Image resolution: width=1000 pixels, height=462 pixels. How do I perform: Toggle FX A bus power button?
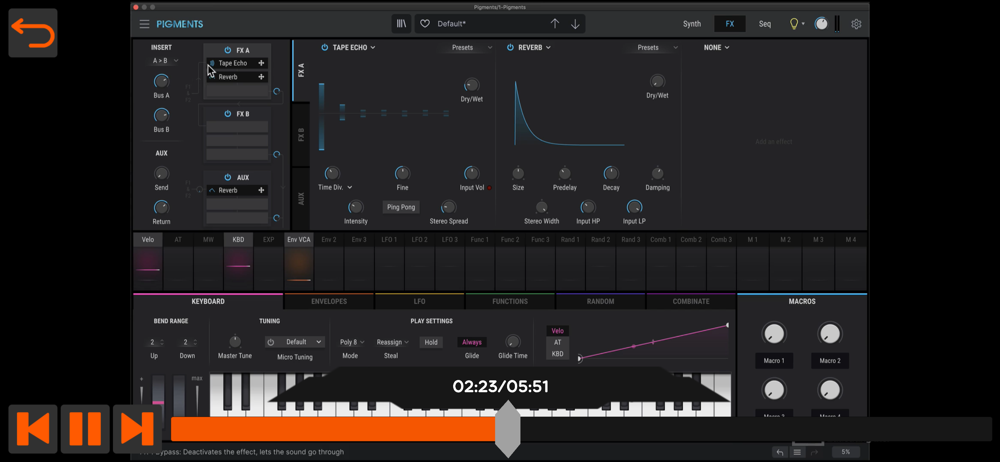click(x=228, y=50)
